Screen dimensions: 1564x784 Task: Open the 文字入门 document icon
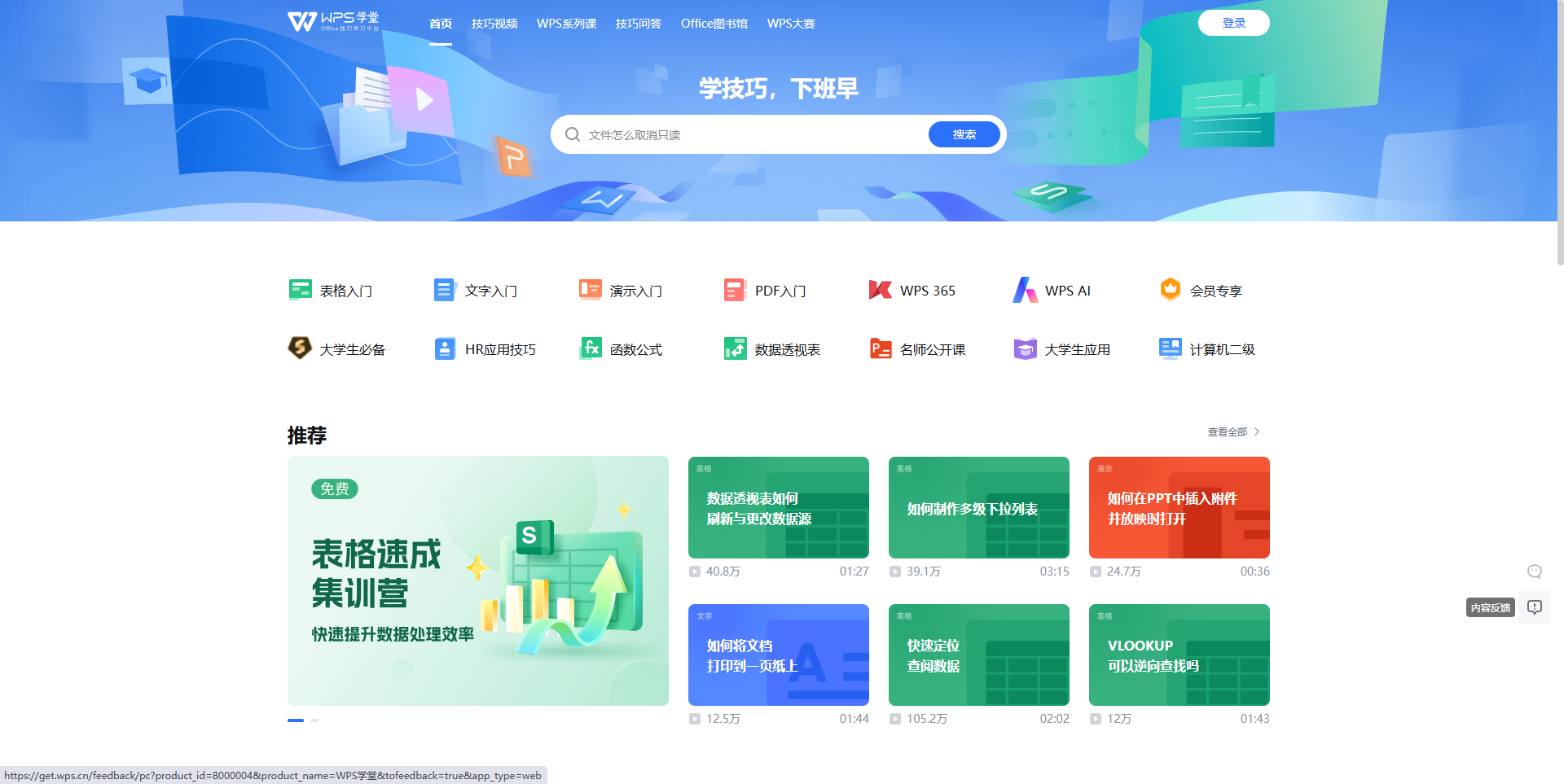[445, 290]
